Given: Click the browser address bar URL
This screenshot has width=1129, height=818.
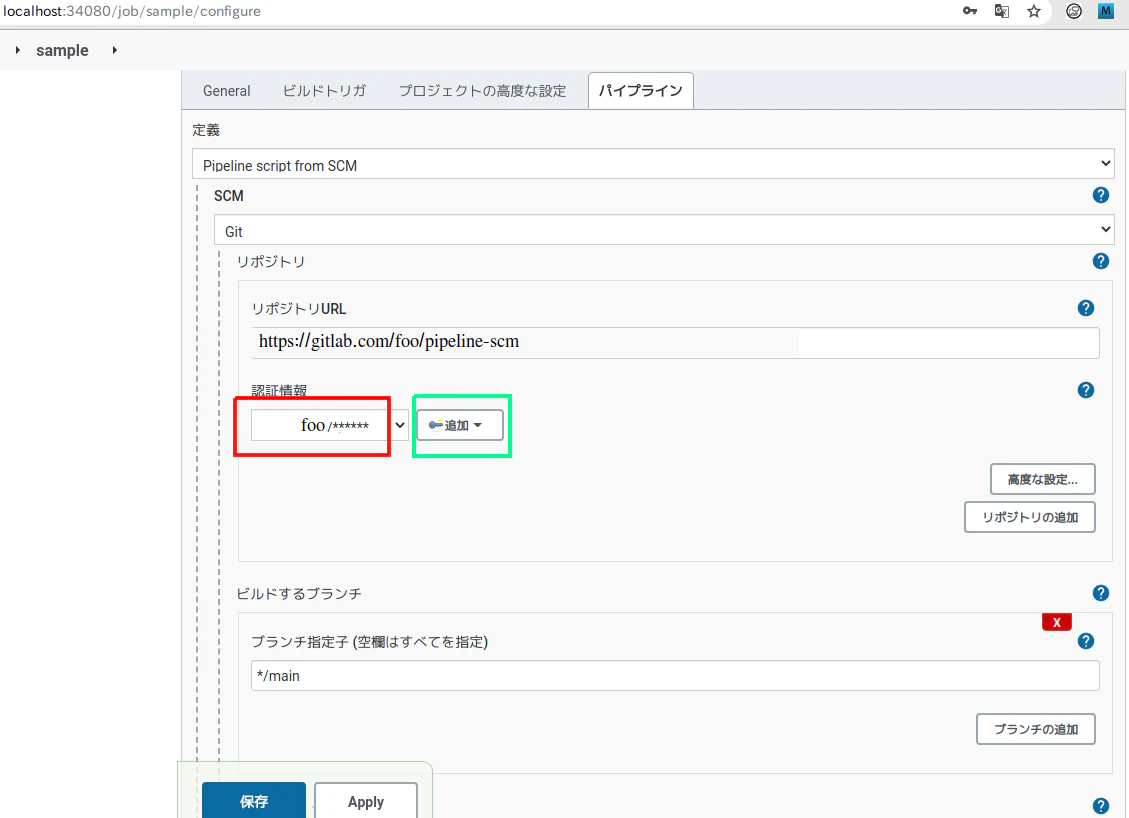Looking at the screenshot, I should pyautogui.click(x=132, y=11).
